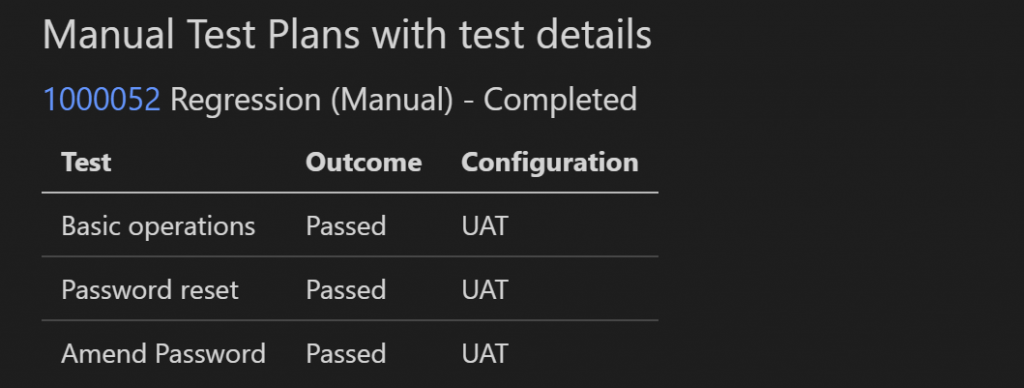This screenshot has height=388, width=1024.
Task: Click 'test details' in the main heading
Action: tap(555, 35)
